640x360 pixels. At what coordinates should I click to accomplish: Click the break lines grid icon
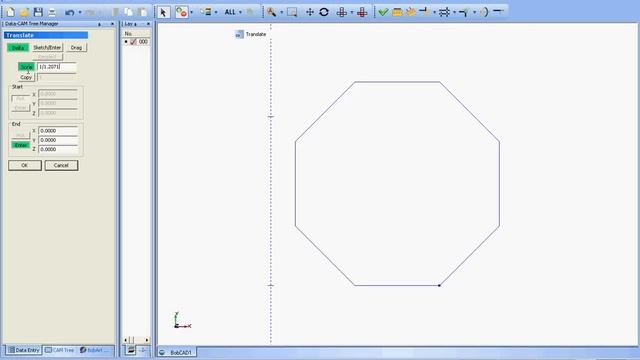point(444,12)
